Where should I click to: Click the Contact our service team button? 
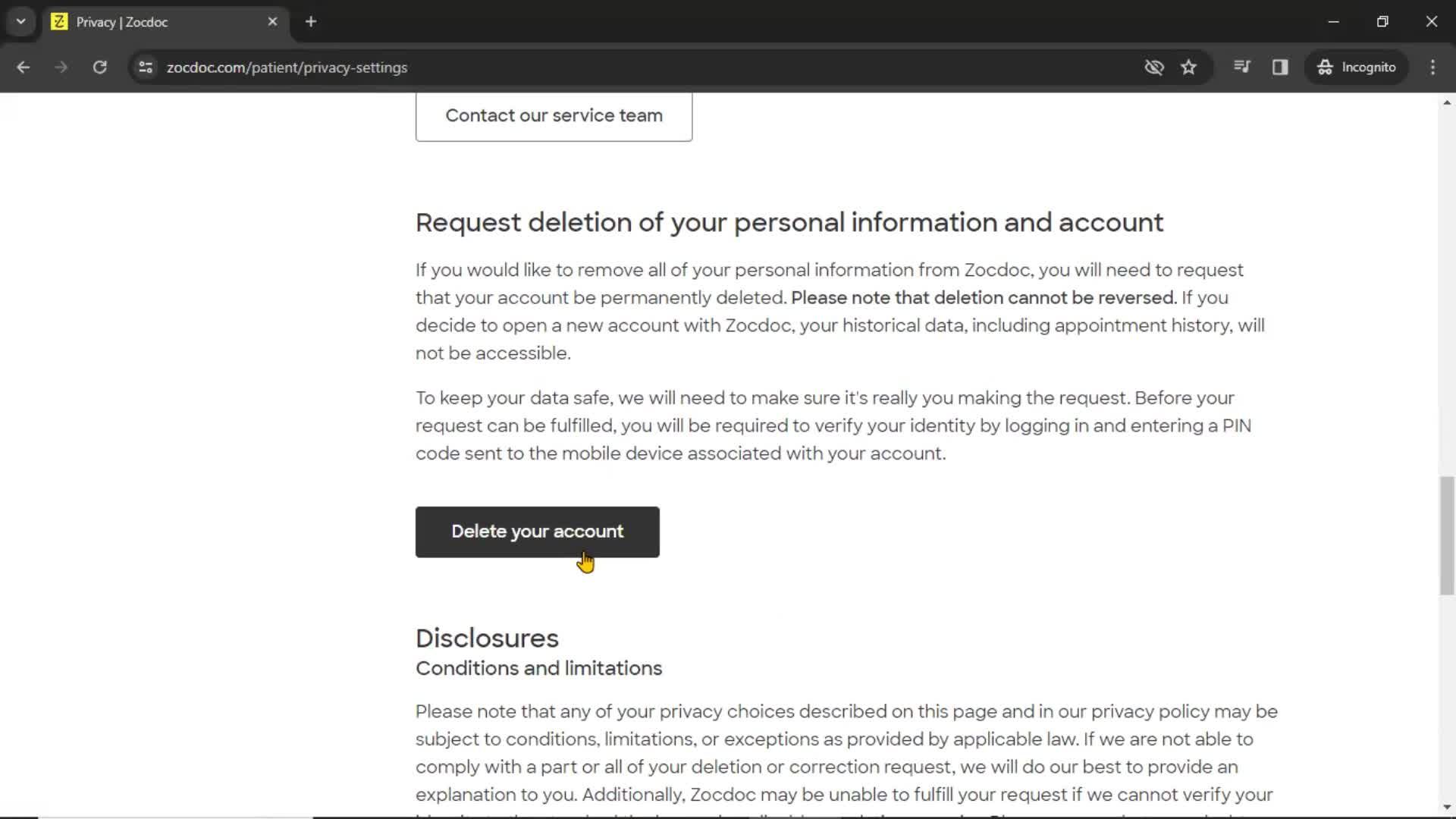pyautogui.click(x=554, y=115)
